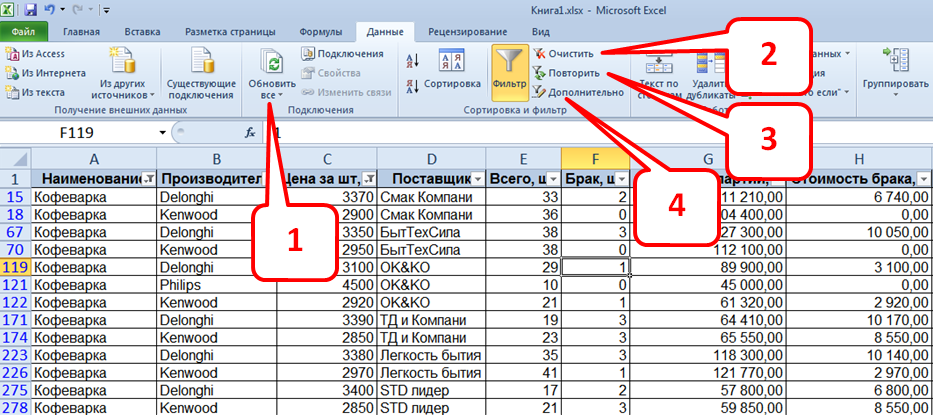Open filter dropdown in Поставщик header
Screen dimensions: 933x415
pos(478,178)
